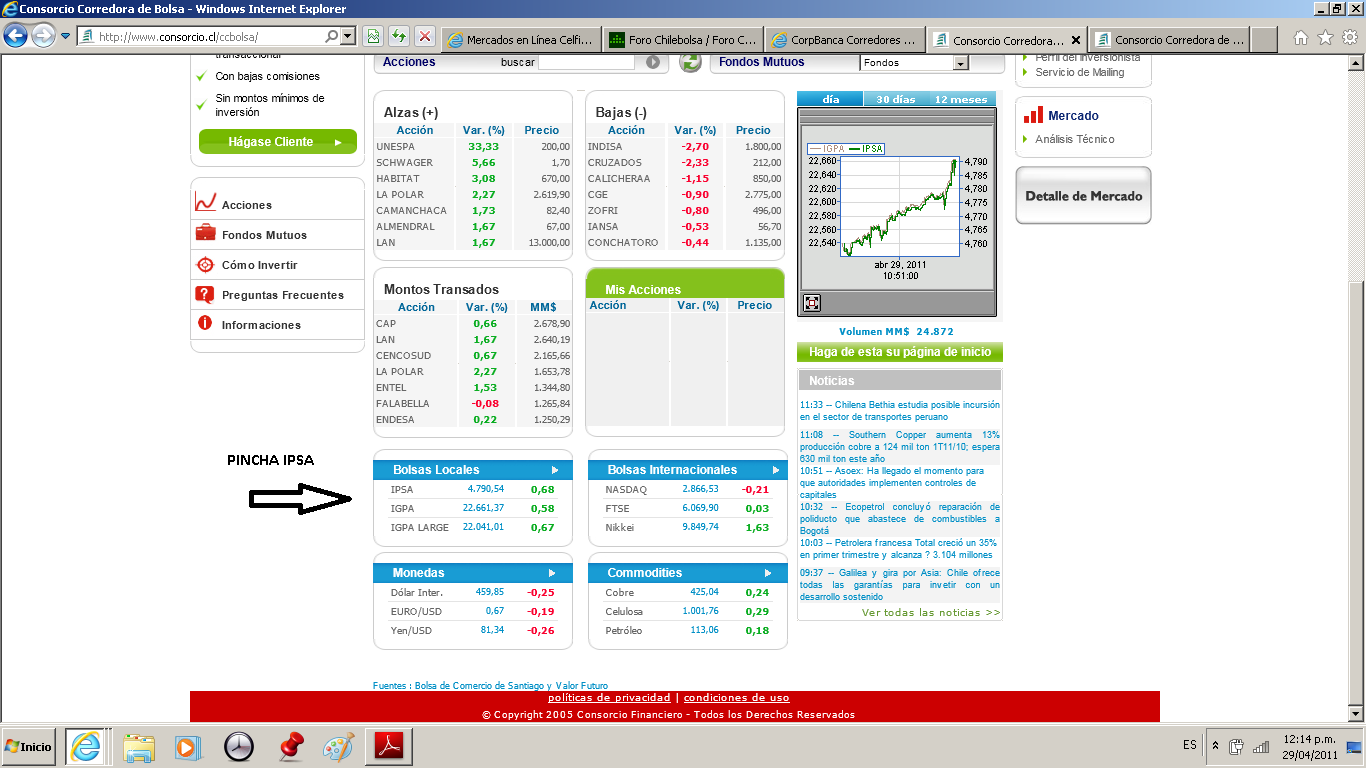The height and width of the screenshot is (768, 1366).
Task: Click the Informaciones exclamation icon
Action: pyautogui.click(x=205, y=323)
